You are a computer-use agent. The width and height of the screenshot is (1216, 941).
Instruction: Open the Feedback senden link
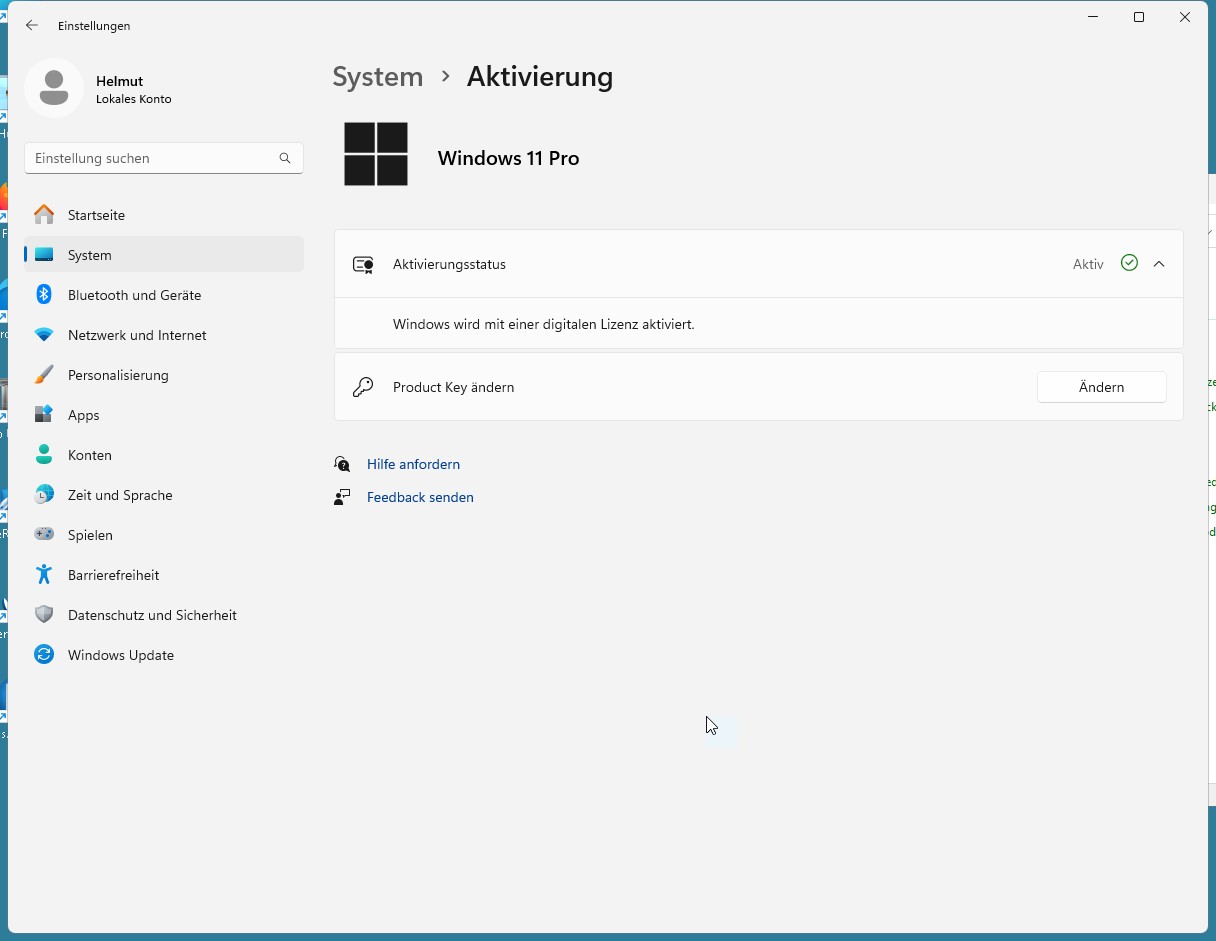point(420,497)
